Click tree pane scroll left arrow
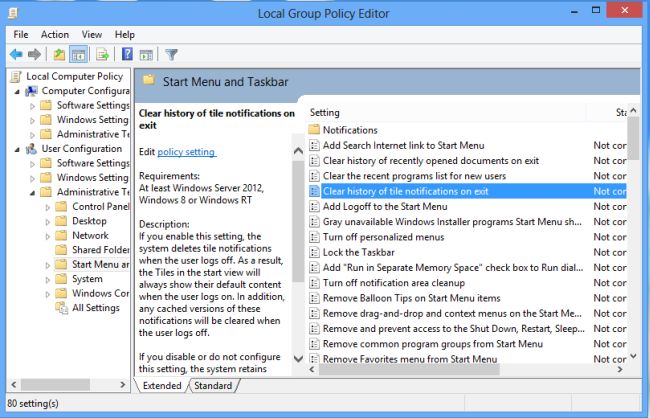The image size is (650, 418). 14,385
